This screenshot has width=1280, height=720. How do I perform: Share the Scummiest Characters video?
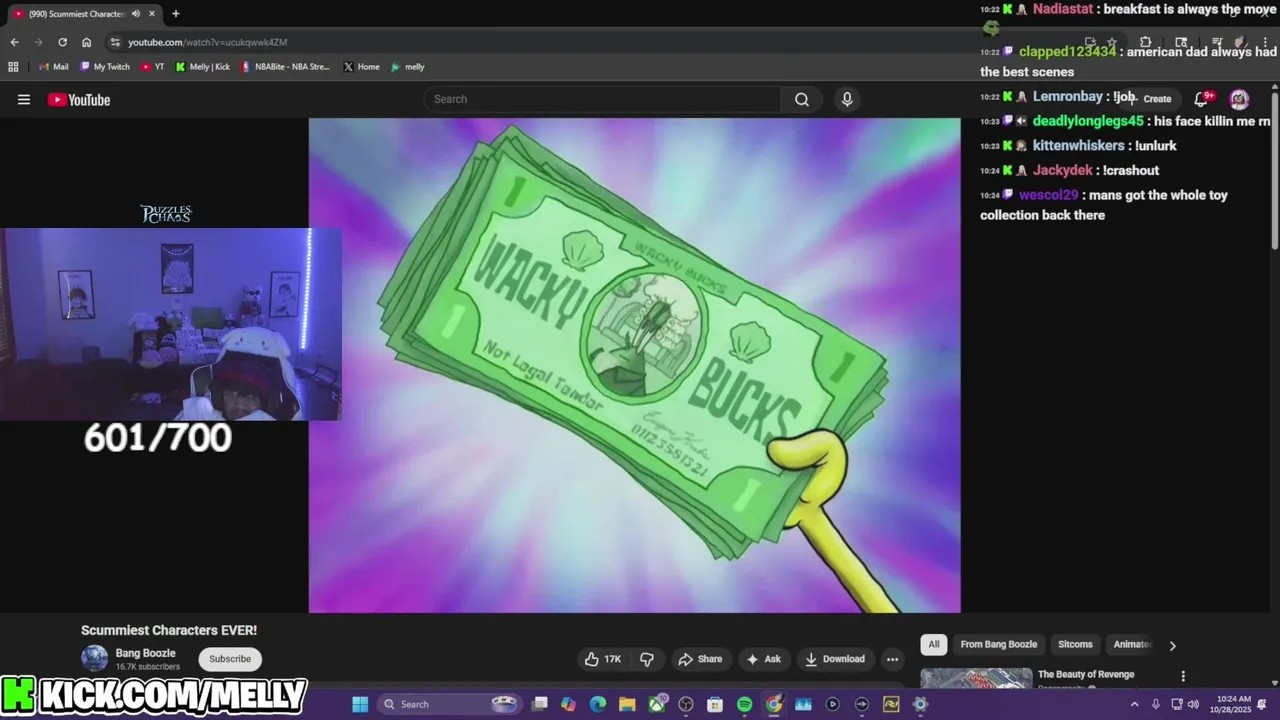[700, 659]
